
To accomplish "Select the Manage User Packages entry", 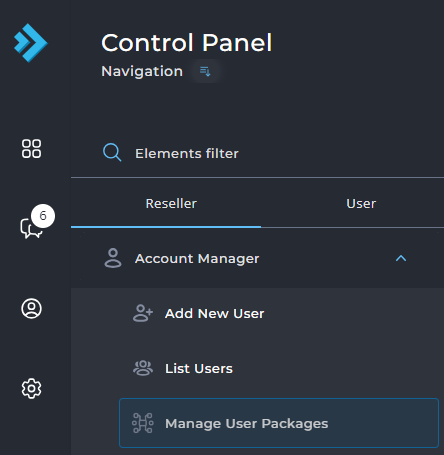I will [279, 423].
